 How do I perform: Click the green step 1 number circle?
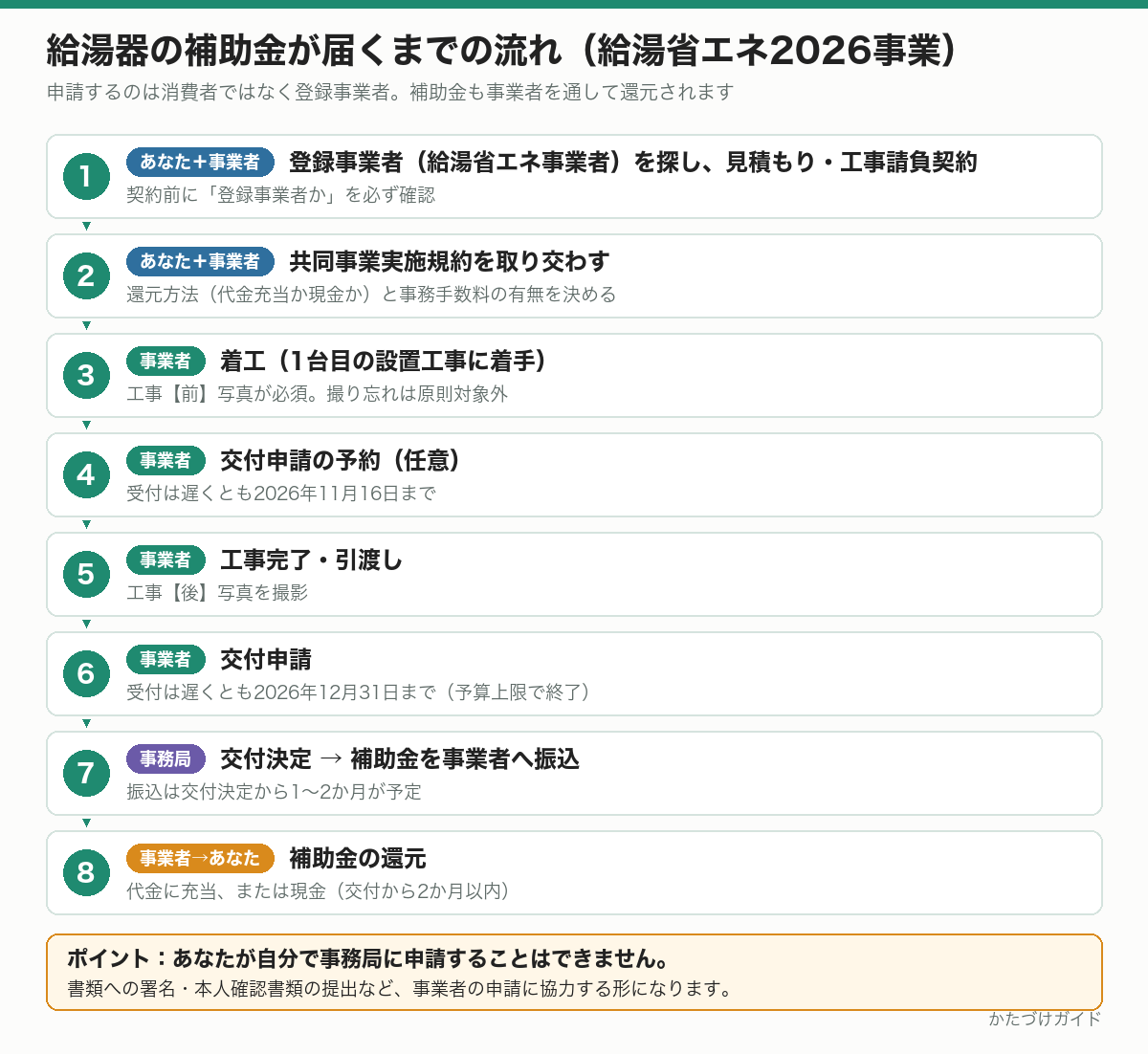(x=86, y=177)
